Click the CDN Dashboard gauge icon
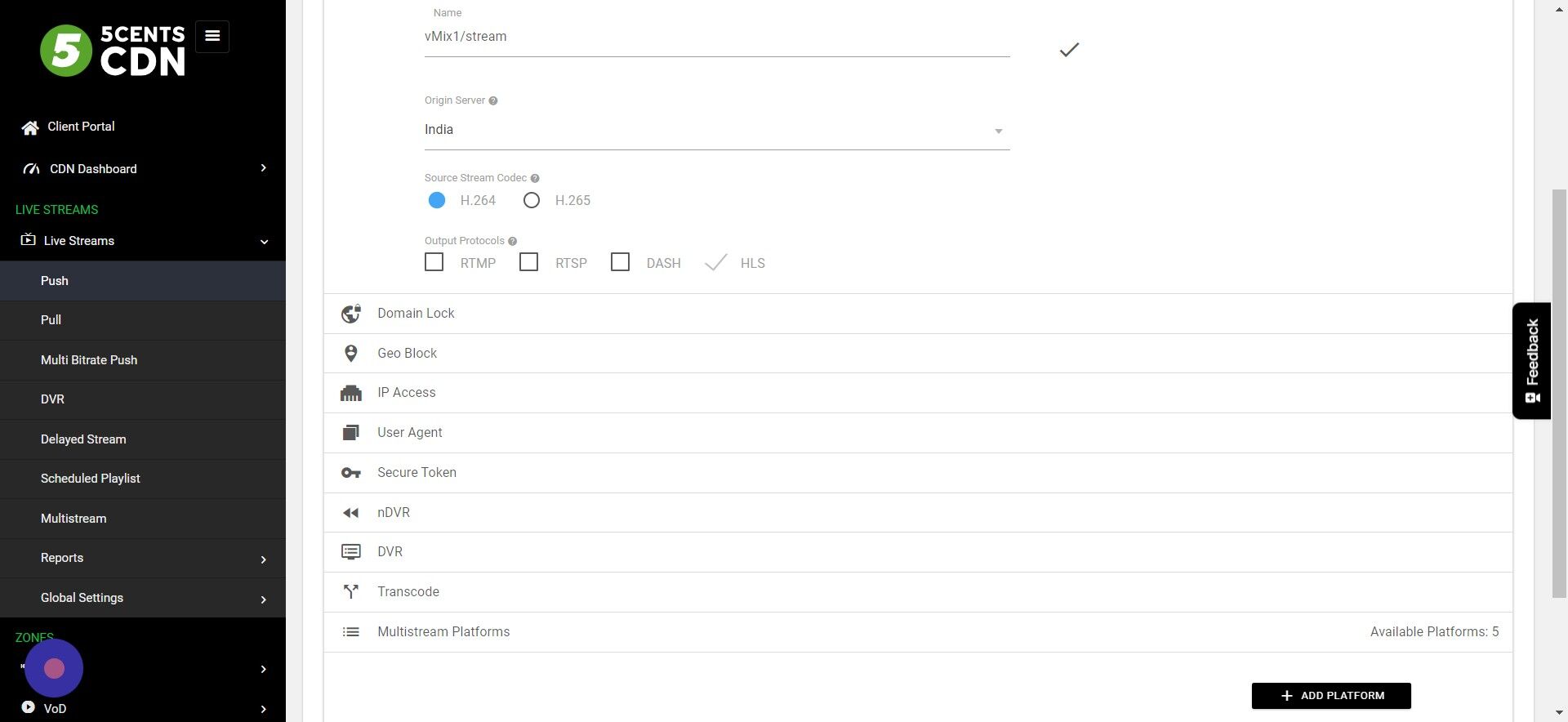 click(31, 169)
